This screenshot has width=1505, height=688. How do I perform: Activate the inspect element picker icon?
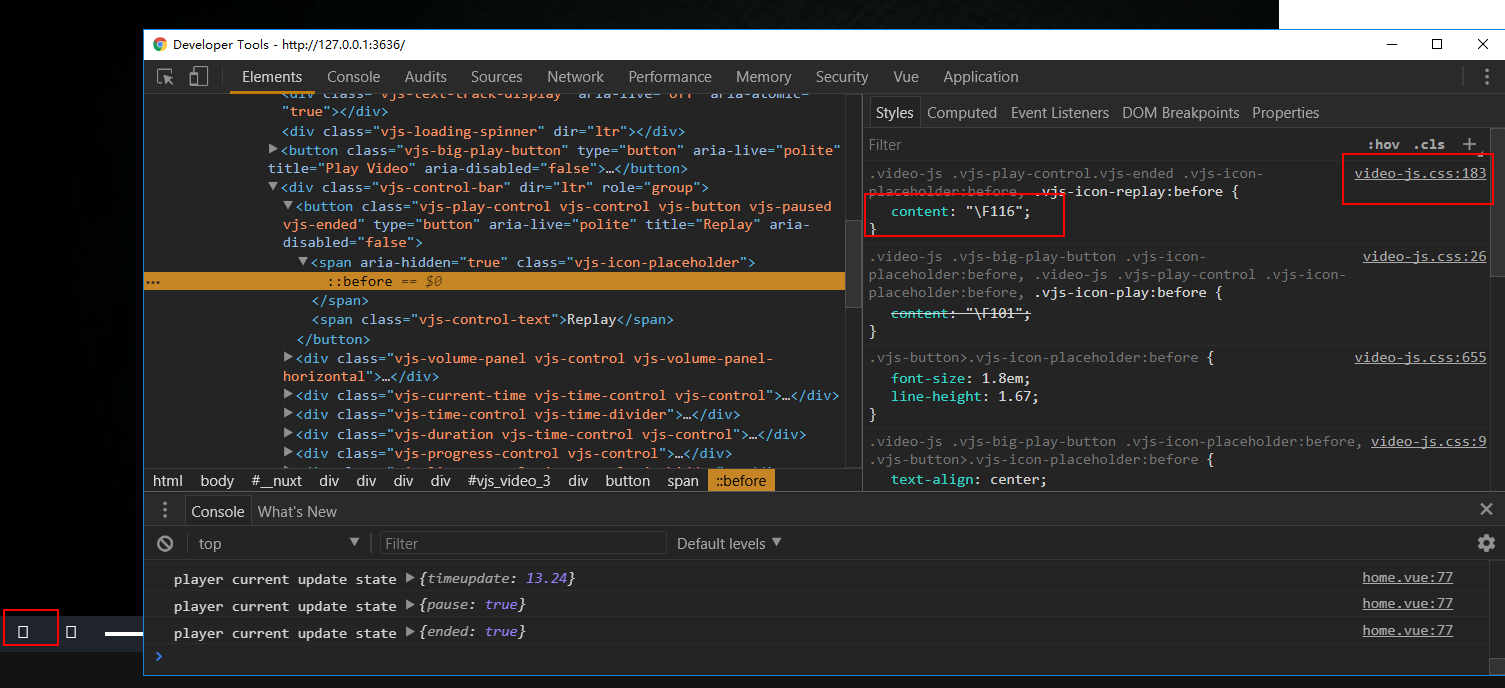pos(166,77)
